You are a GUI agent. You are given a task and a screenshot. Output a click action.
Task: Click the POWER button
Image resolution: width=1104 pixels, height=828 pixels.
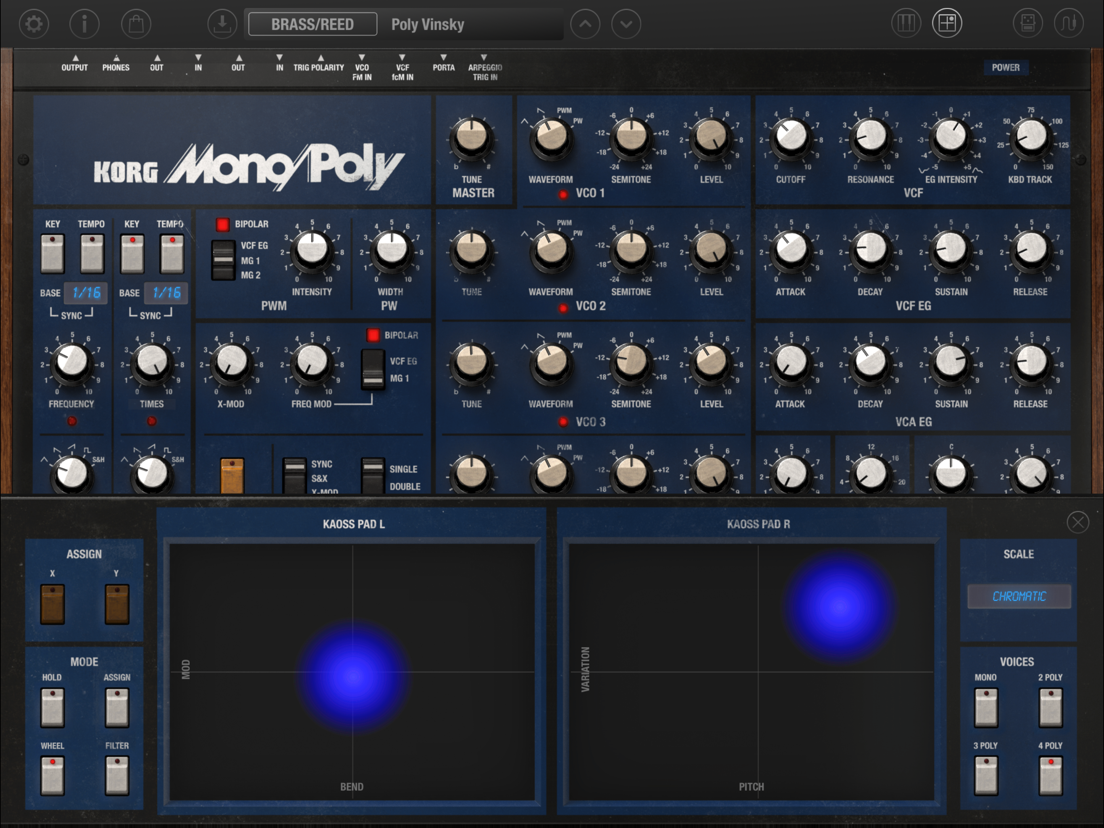(1005, 68)
